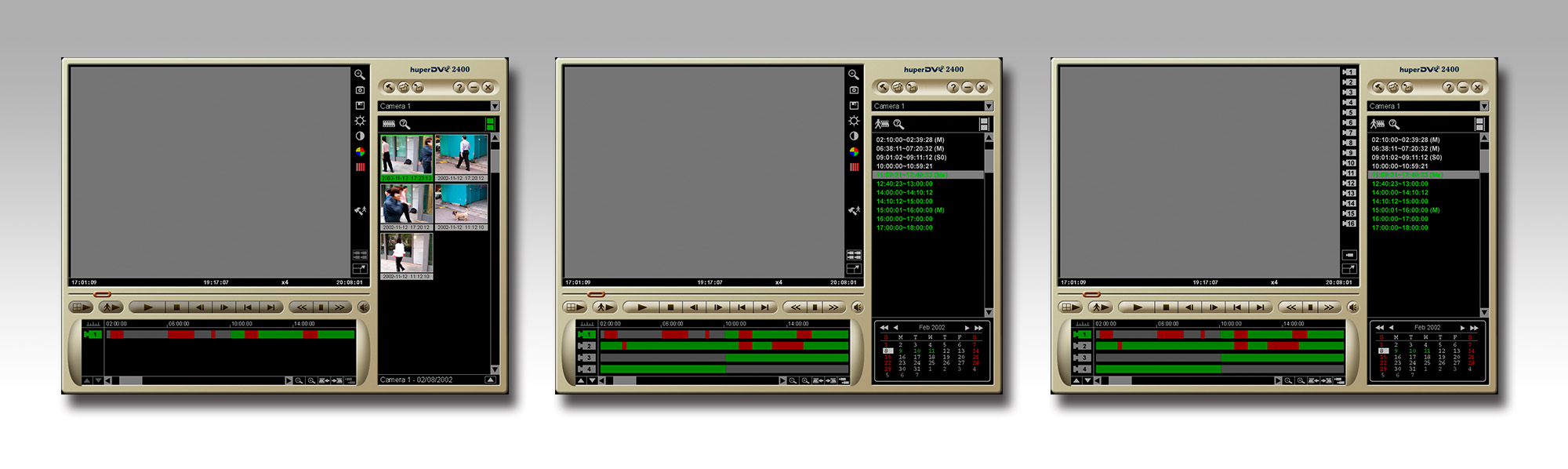
Task: Expand the Camera 1 - 02/08/2002 panel arrow
Action: coord(490,380)
